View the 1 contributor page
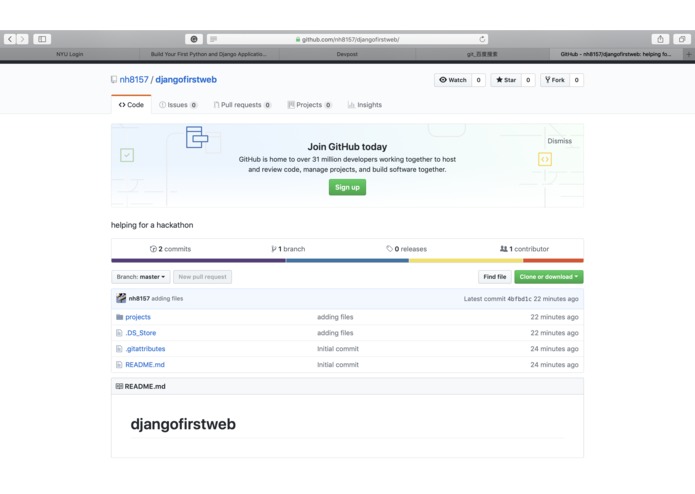Viewport: 695px width, 494px height. (x=524, y=249)
